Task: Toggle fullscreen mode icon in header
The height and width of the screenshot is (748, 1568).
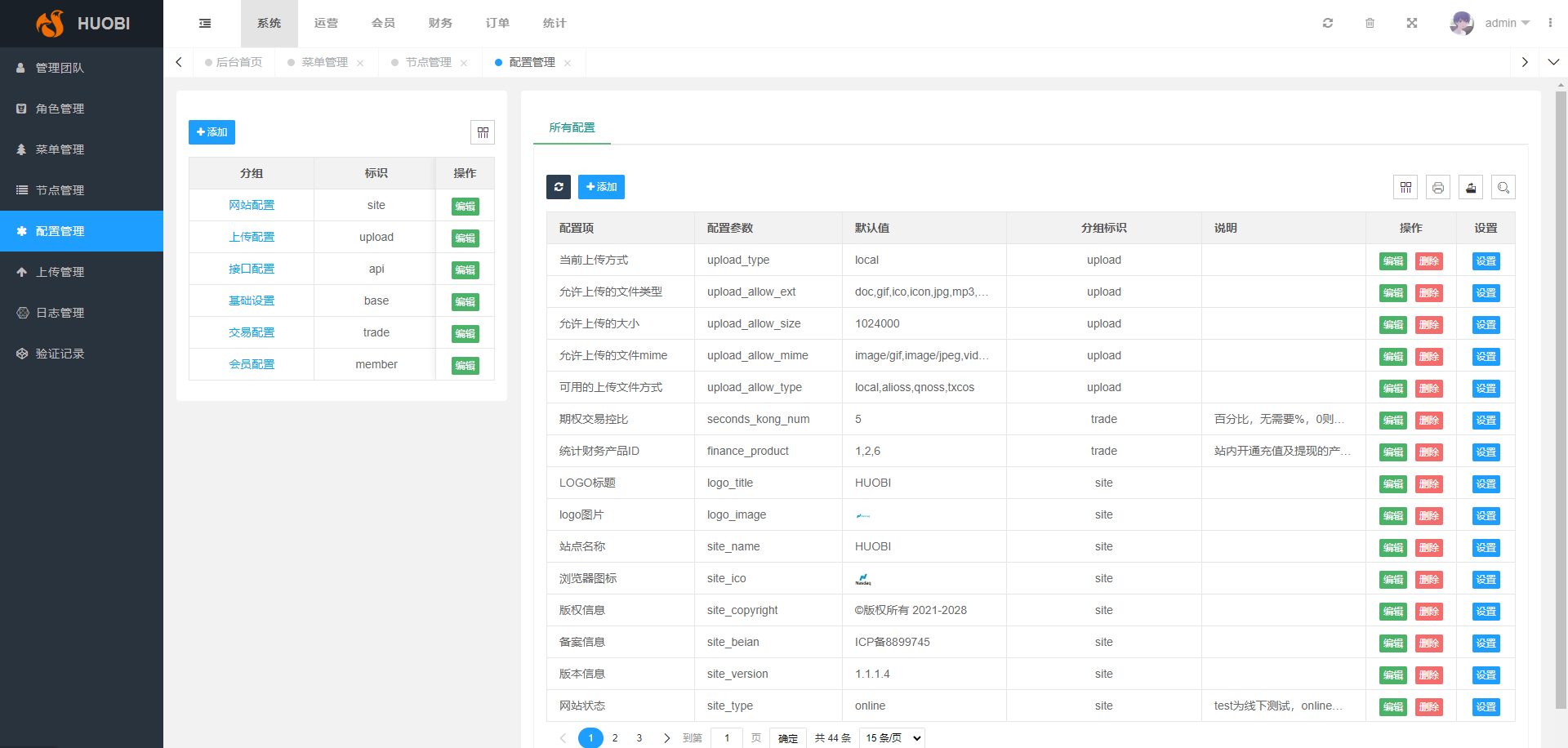Action: (x=1412, y=23)
